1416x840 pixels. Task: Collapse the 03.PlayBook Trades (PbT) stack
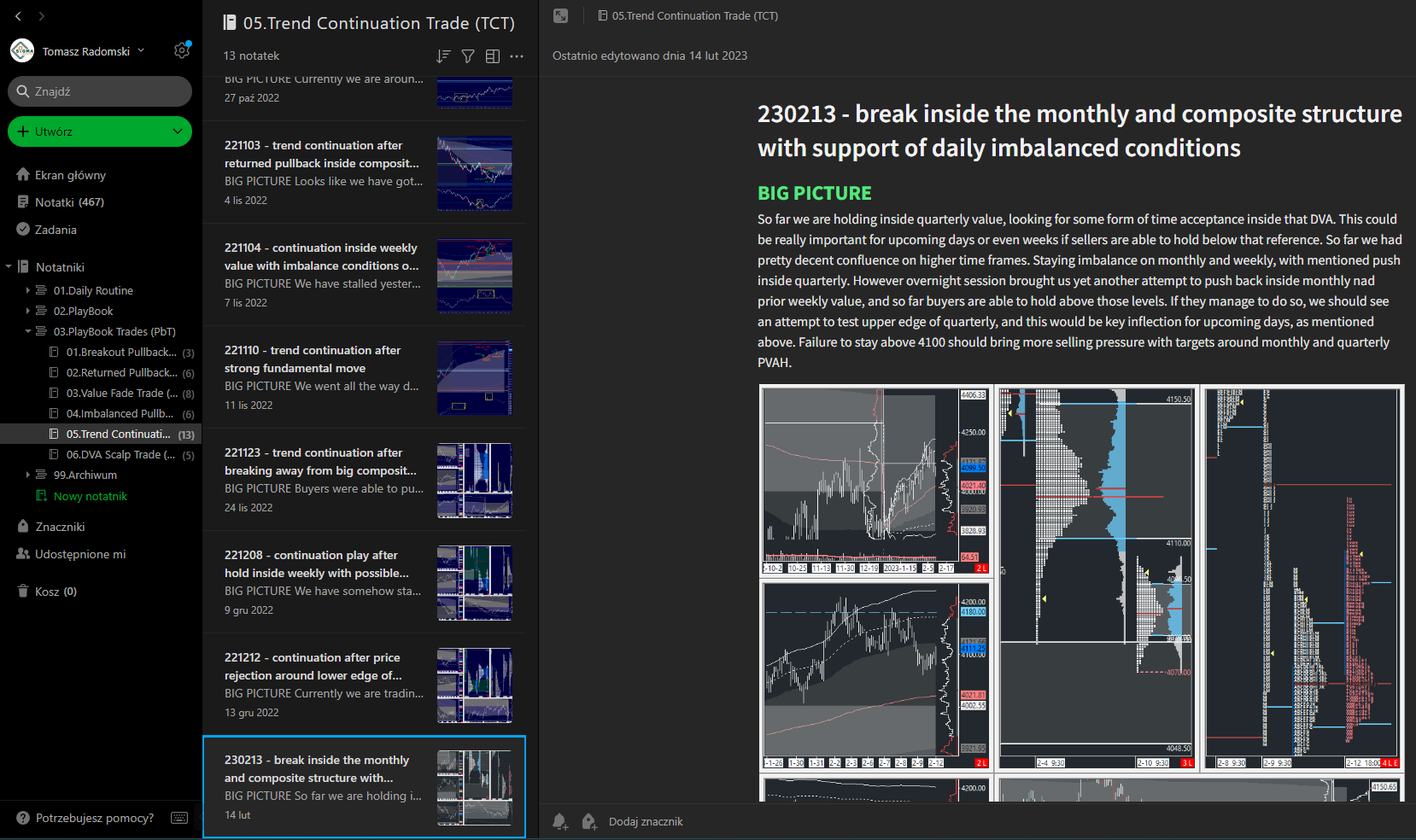(28, 331)
